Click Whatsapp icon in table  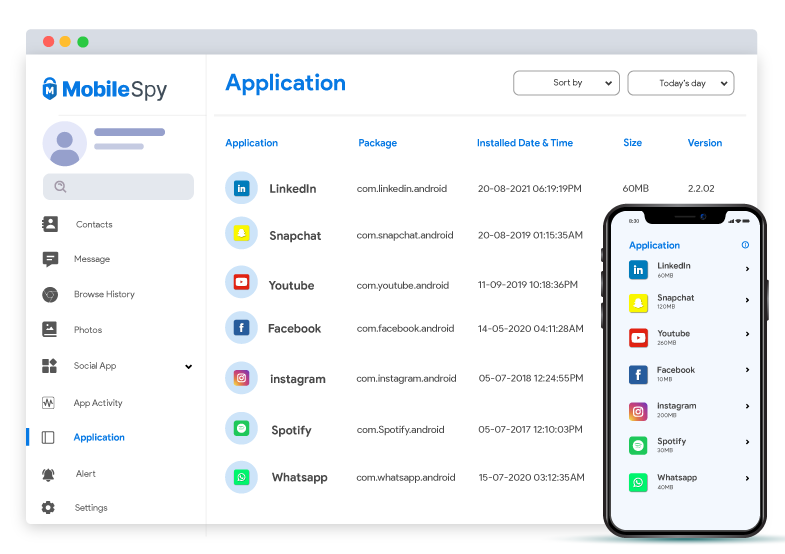(241, 477)
